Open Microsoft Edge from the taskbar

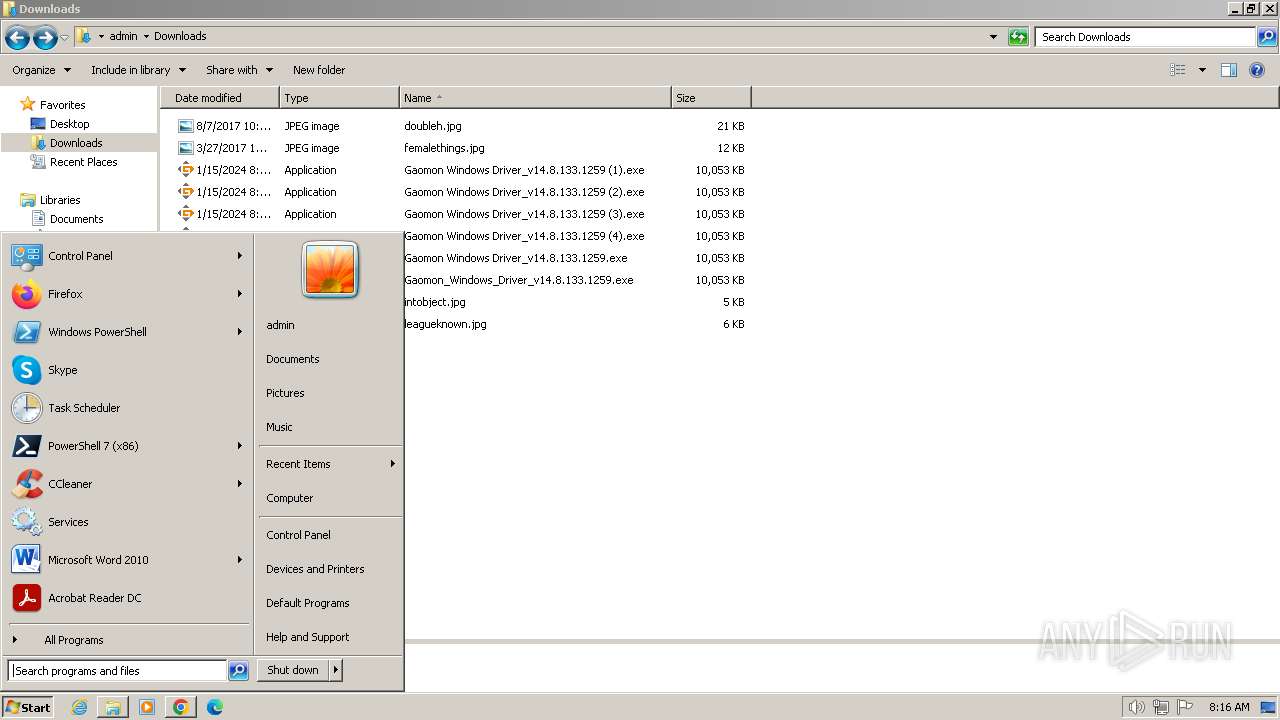[x=215, y=707]
